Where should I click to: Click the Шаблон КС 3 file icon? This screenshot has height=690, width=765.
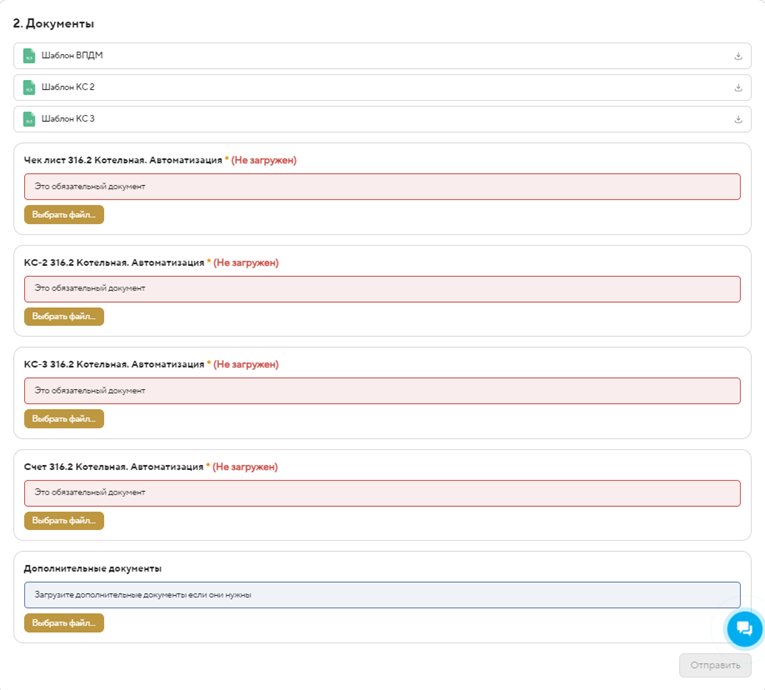coord(29,120)
